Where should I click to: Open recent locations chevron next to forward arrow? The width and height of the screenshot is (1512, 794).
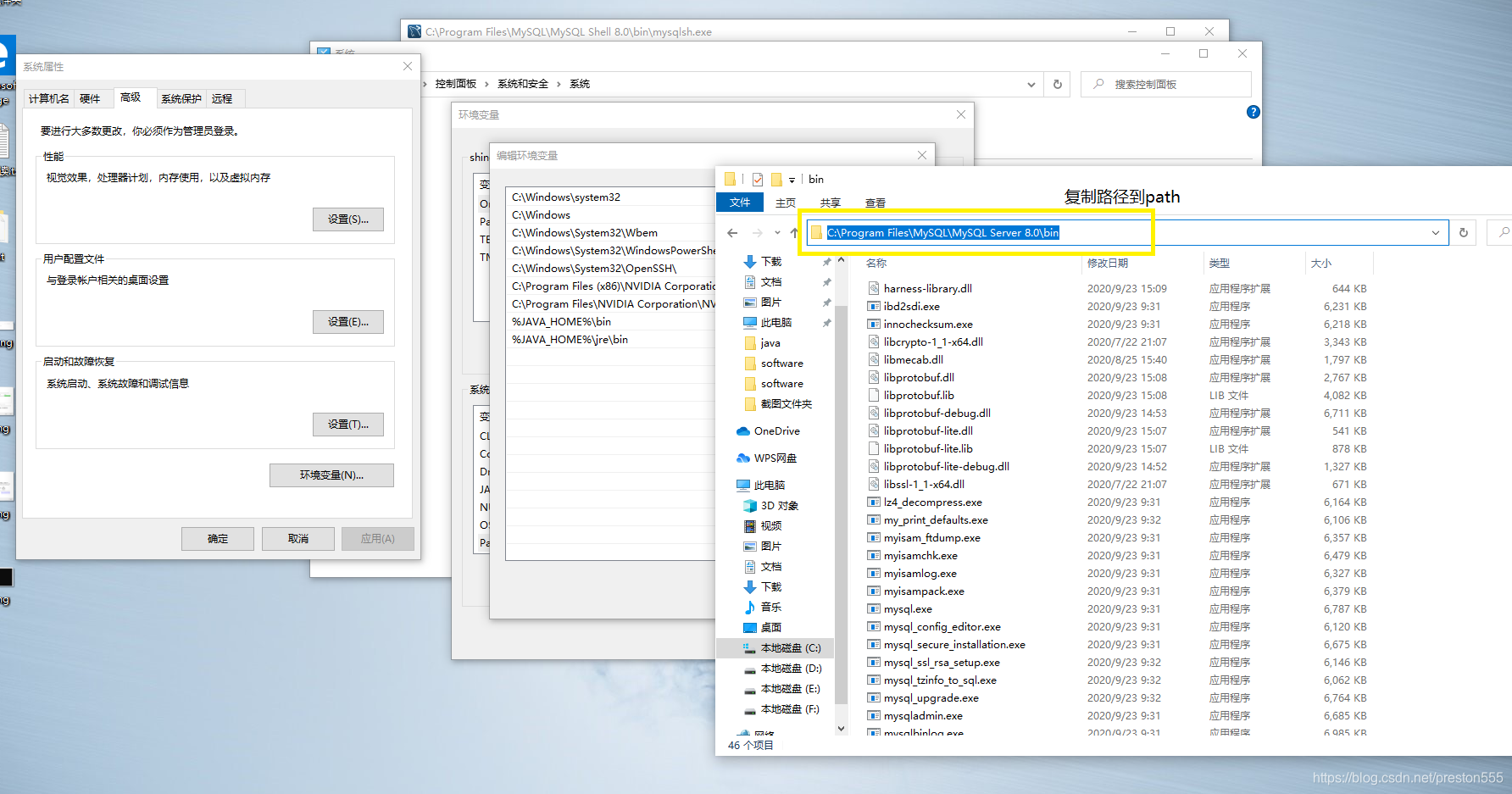pos(777,233)
